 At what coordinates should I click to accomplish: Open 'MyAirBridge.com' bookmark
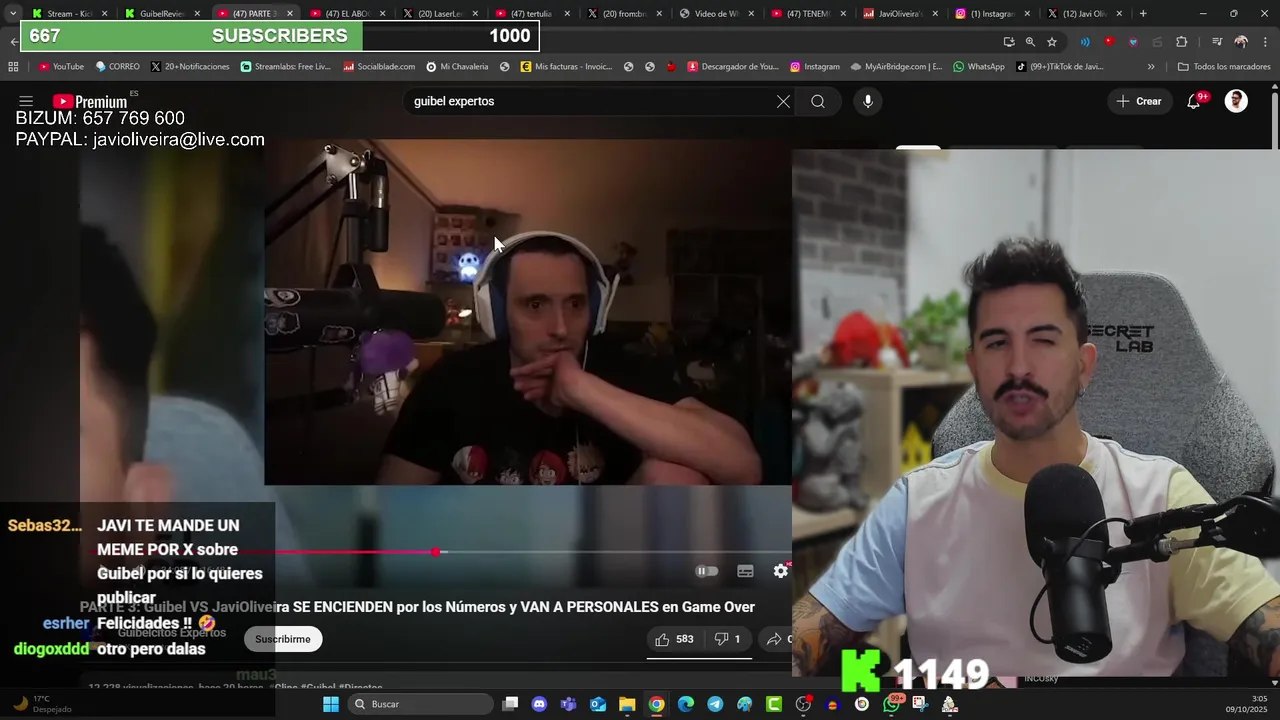click(897, 67)
